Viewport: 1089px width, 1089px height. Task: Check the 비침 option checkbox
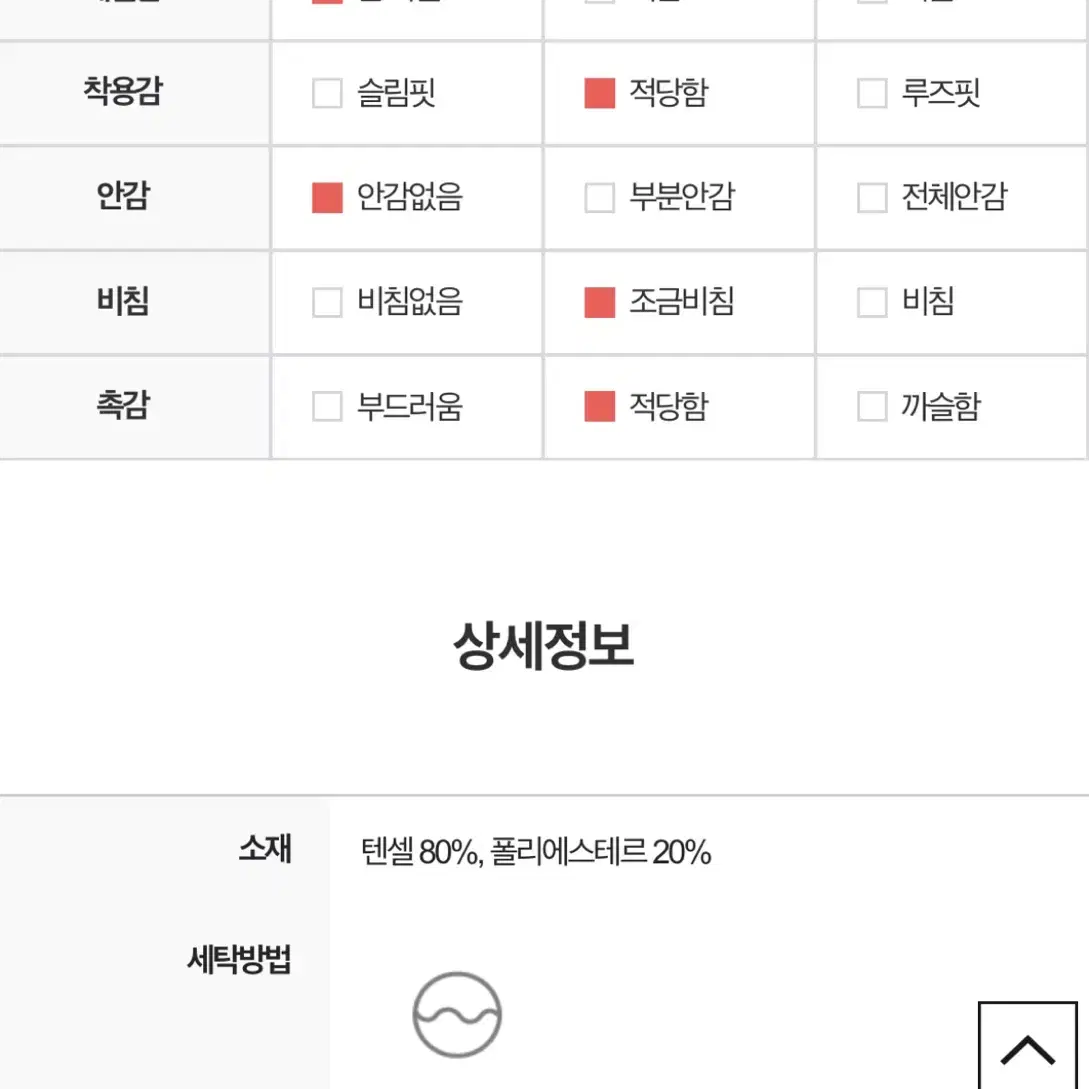[x=872, y=302]
